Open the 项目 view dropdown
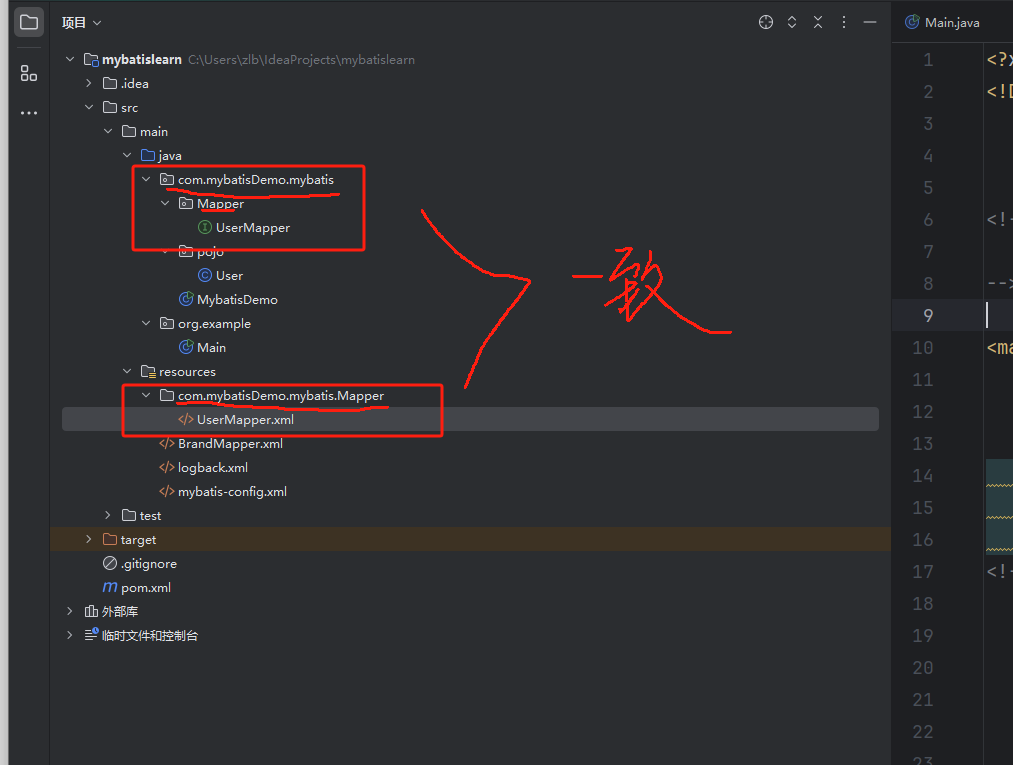This screenshot has width=1013, height=765. coord(81,23)
